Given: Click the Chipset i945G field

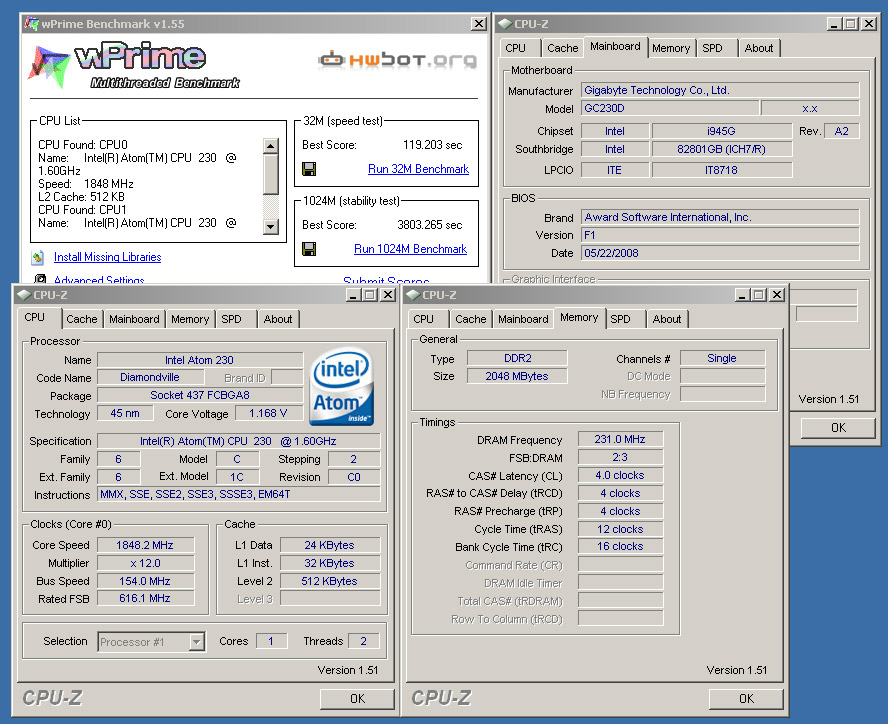Looking at the screenshot, I should tap(722, 131).
